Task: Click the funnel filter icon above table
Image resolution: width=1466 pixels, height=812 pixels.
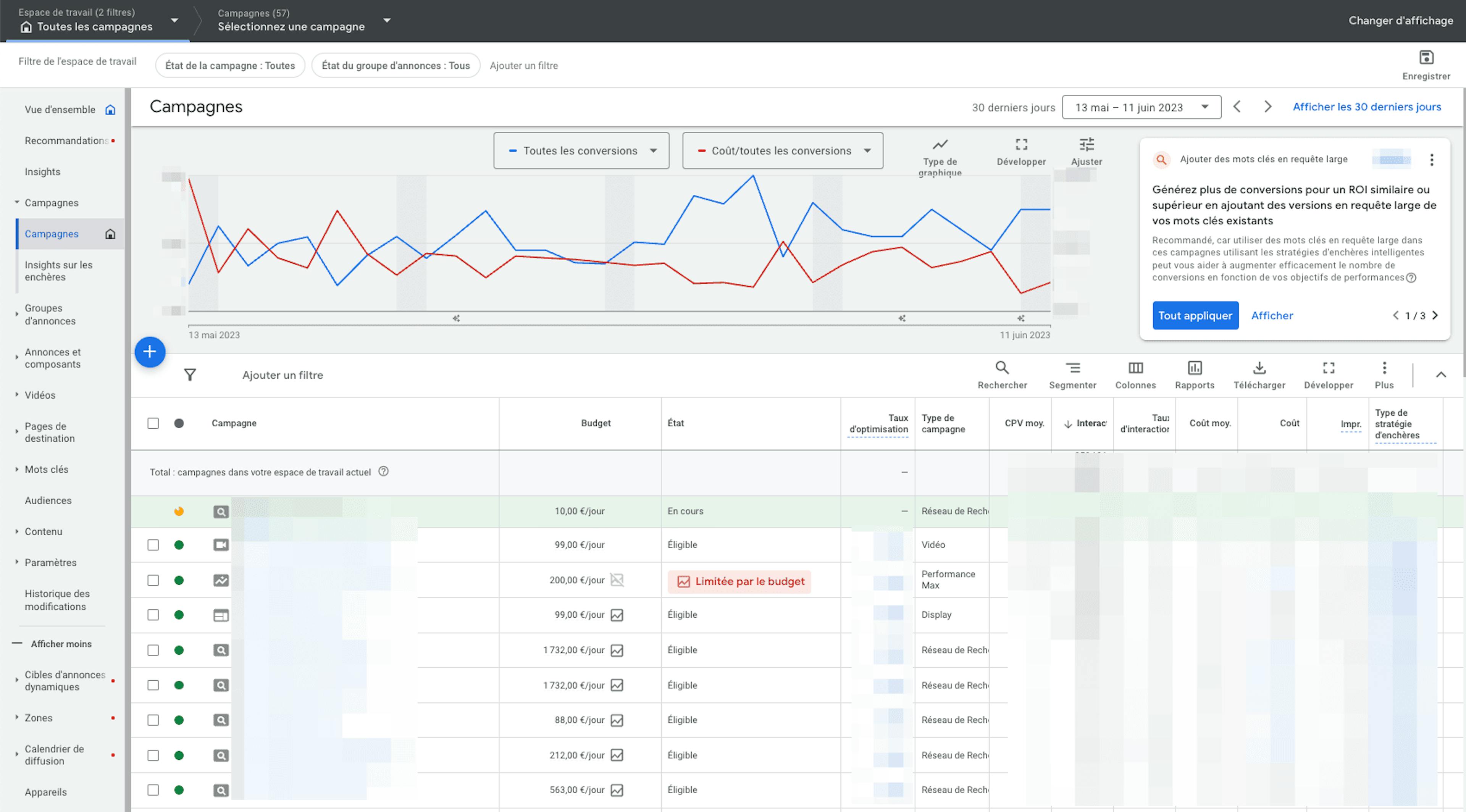Action: [190, 375]
